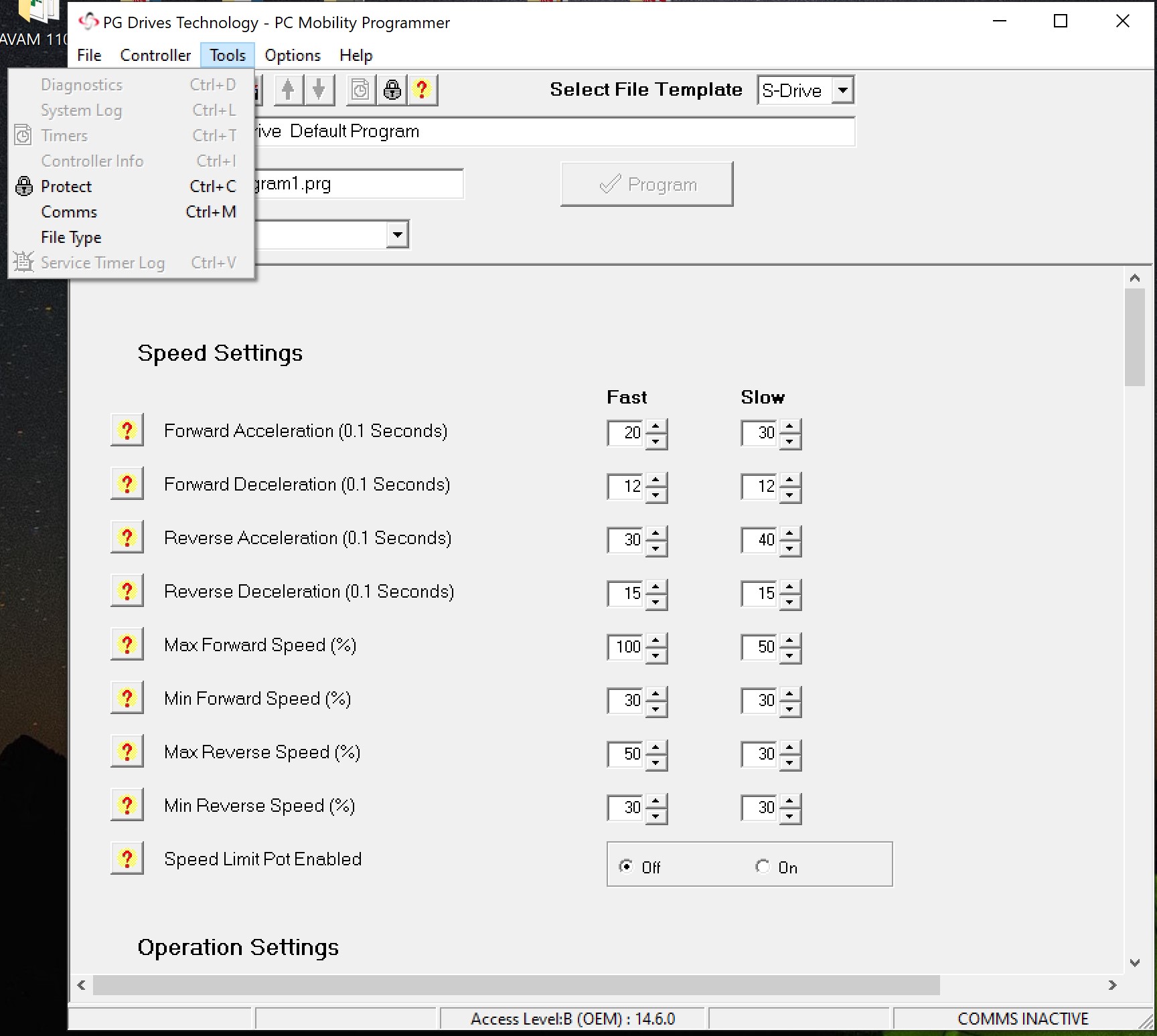Image resolution: width=1157 pixels, height=1036 pixels.
Task: Choose File Type from the Tools menu
Action: [x=131, y=238]
